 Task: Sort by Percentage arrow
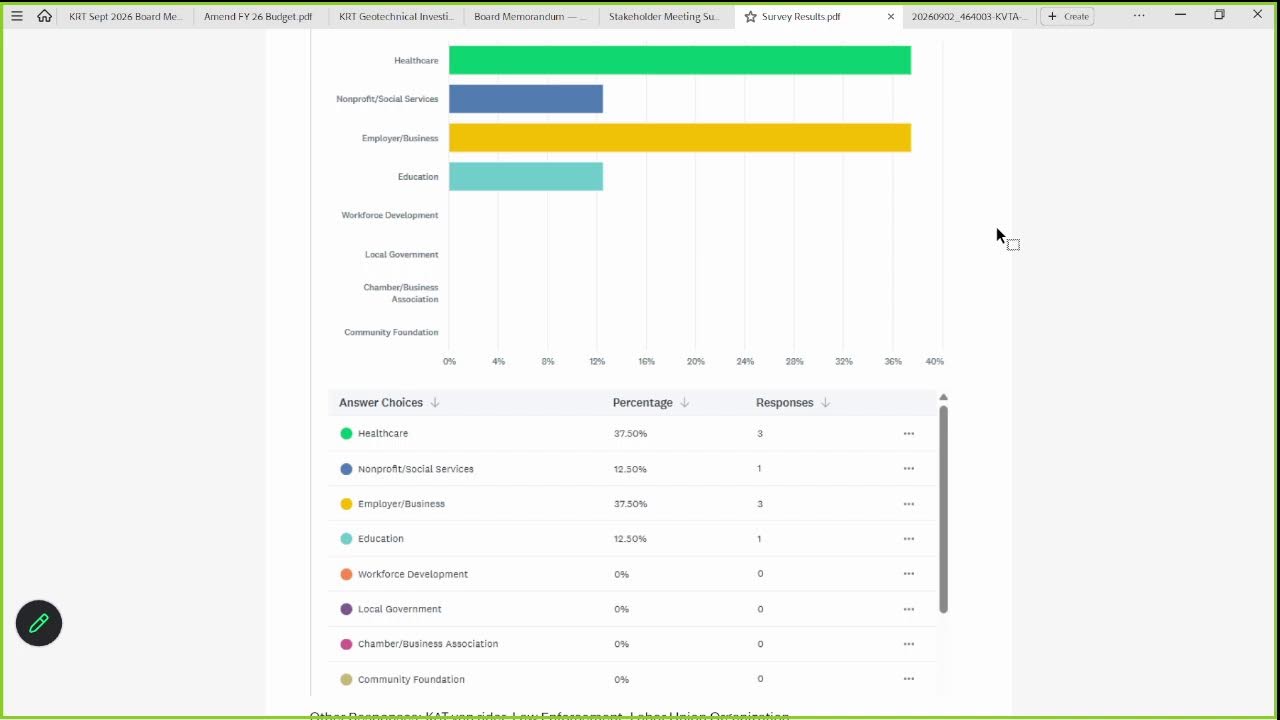[x=685, y=403]
